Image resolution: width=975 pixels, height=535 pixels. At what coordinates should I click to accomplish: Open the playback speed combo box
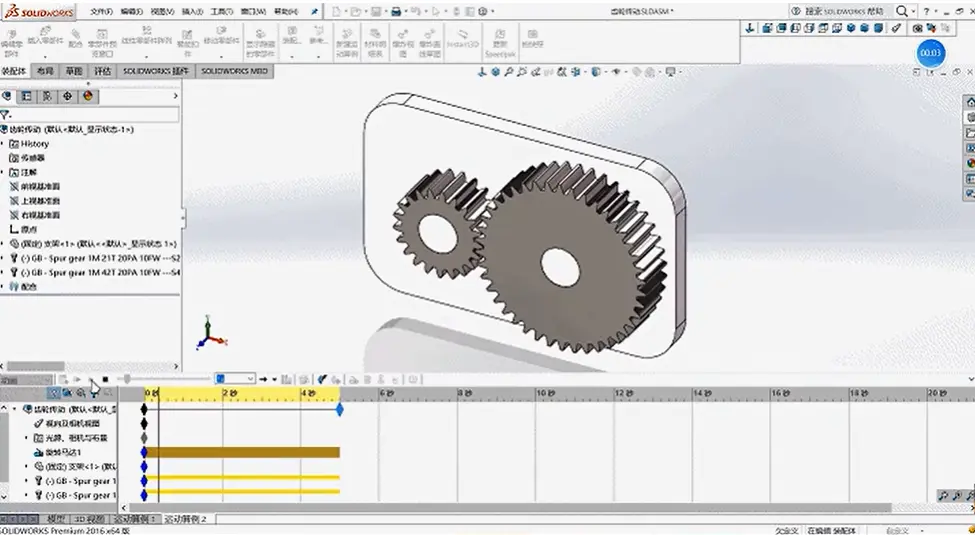[x=234, y=379]
